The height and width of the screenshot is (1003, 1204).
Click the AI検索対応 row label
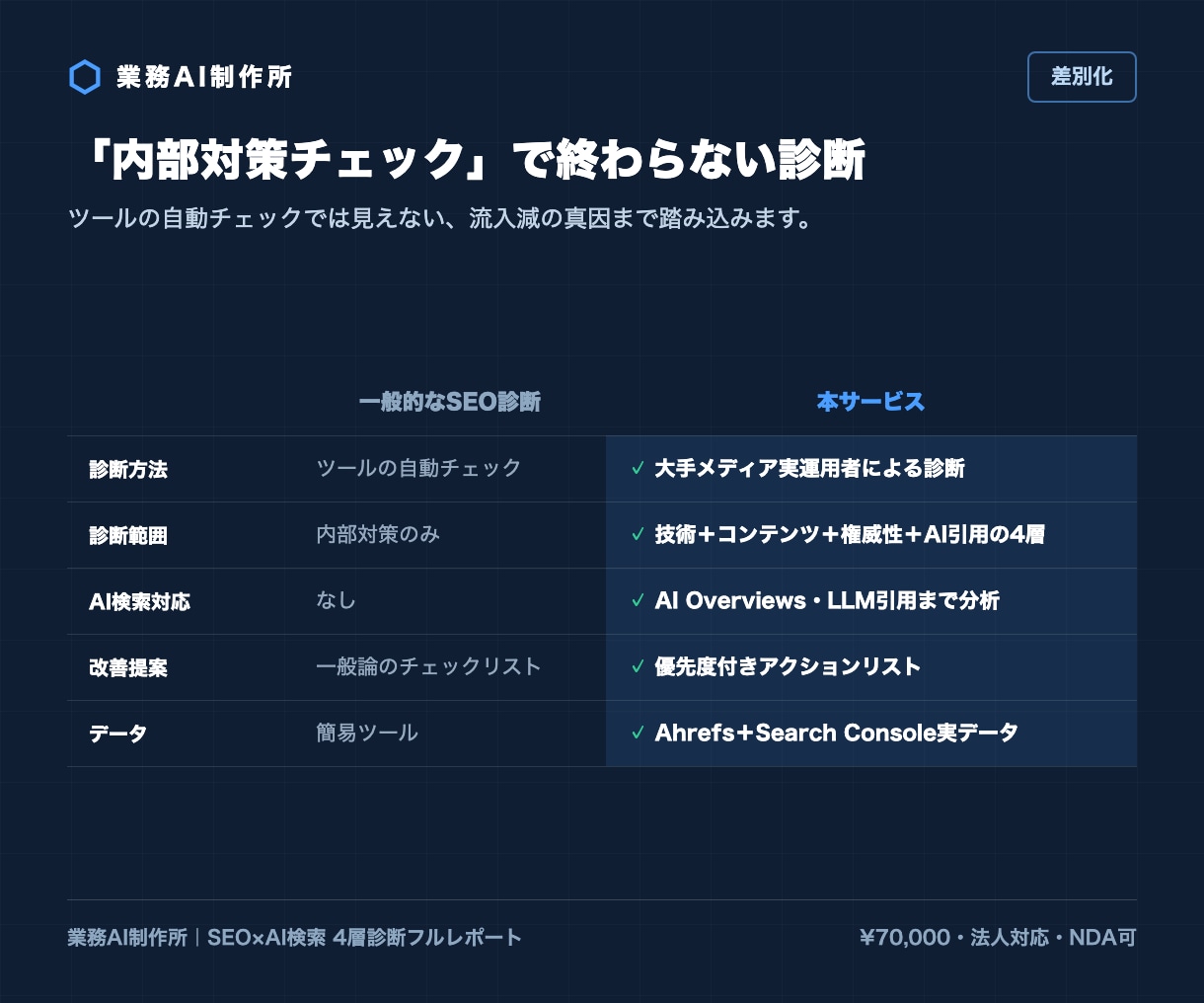click(x=139, y=602)
